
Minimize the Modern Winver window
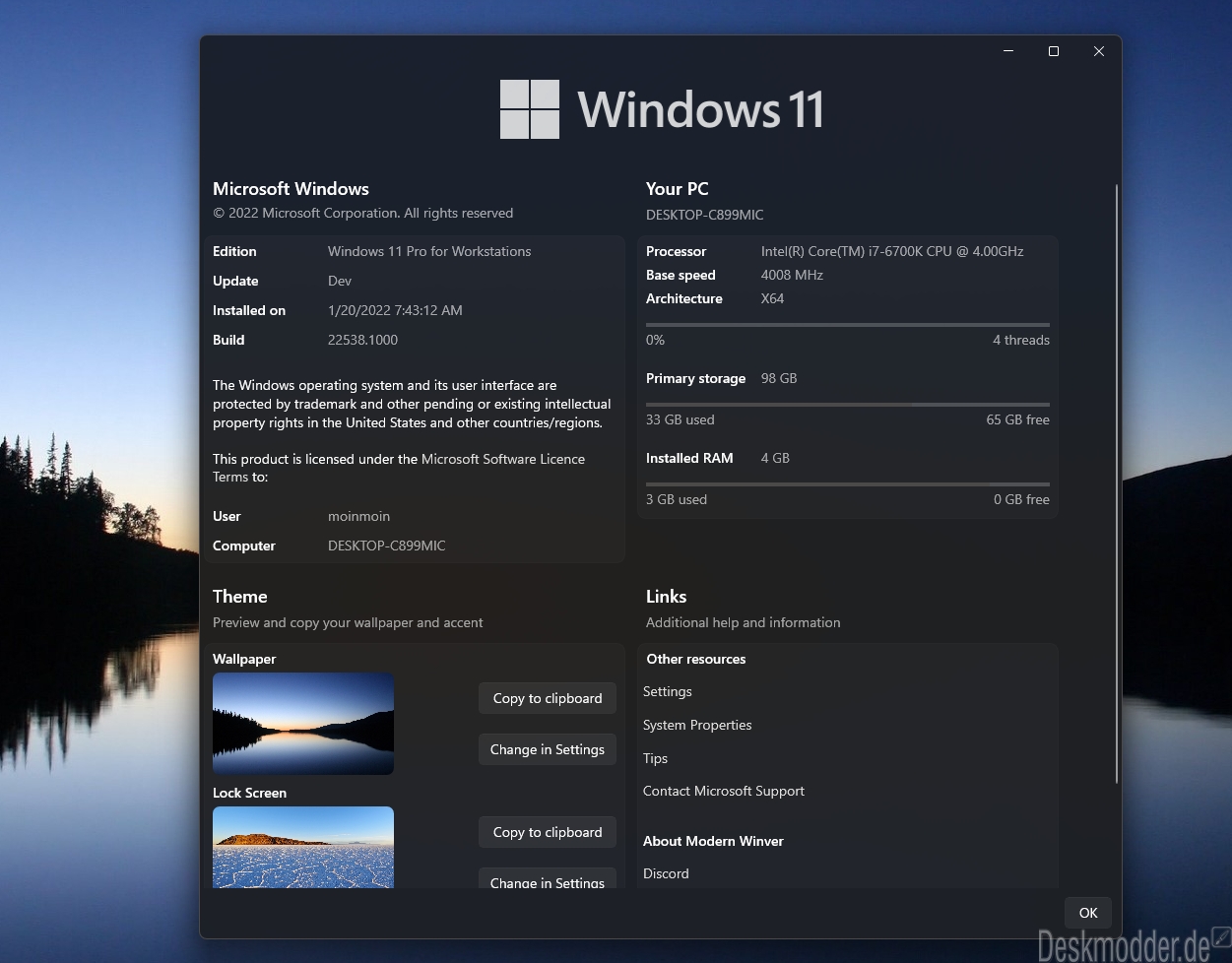(x=1008, y=51)
